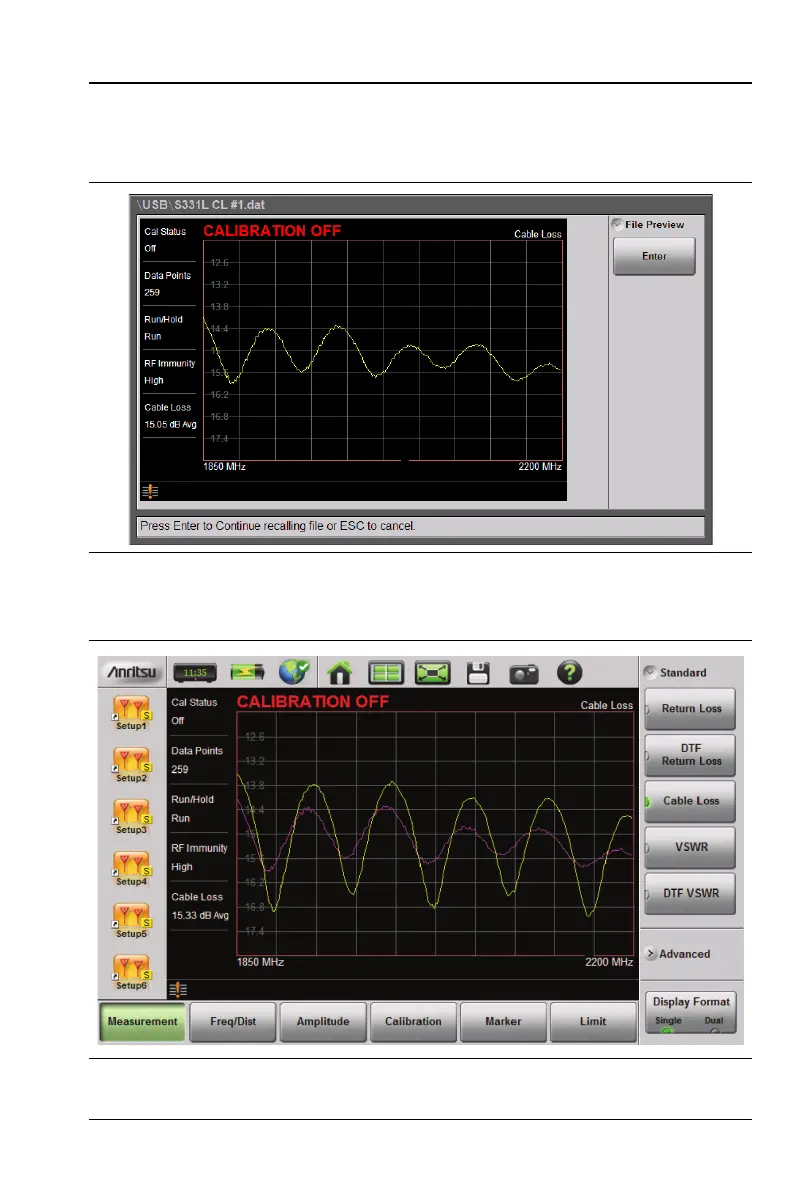Select Cable Loss measurement

690,801
